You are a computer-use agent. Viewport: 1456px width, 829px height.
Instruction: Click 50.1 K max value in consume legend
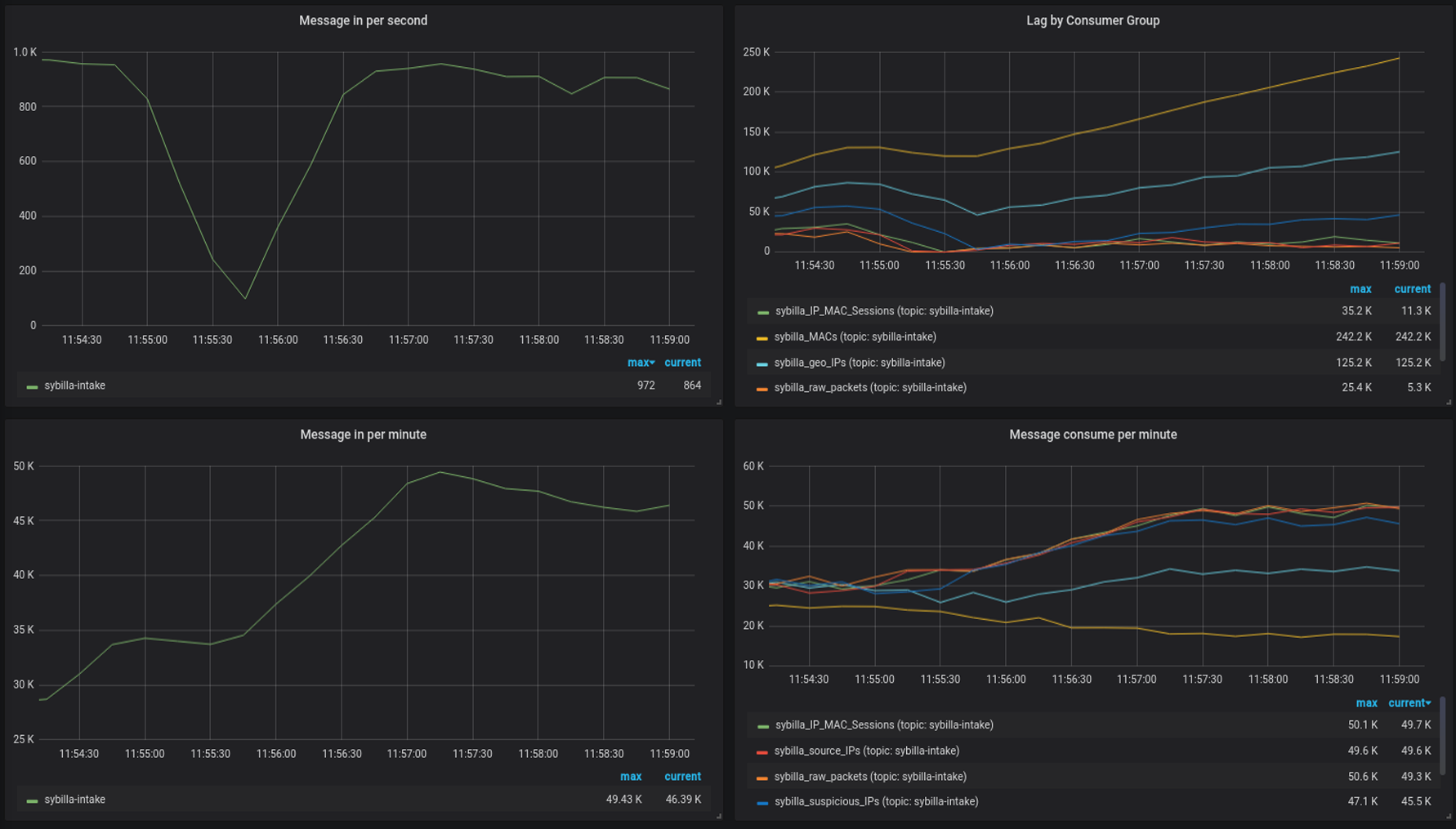[x=1363, y=725]
